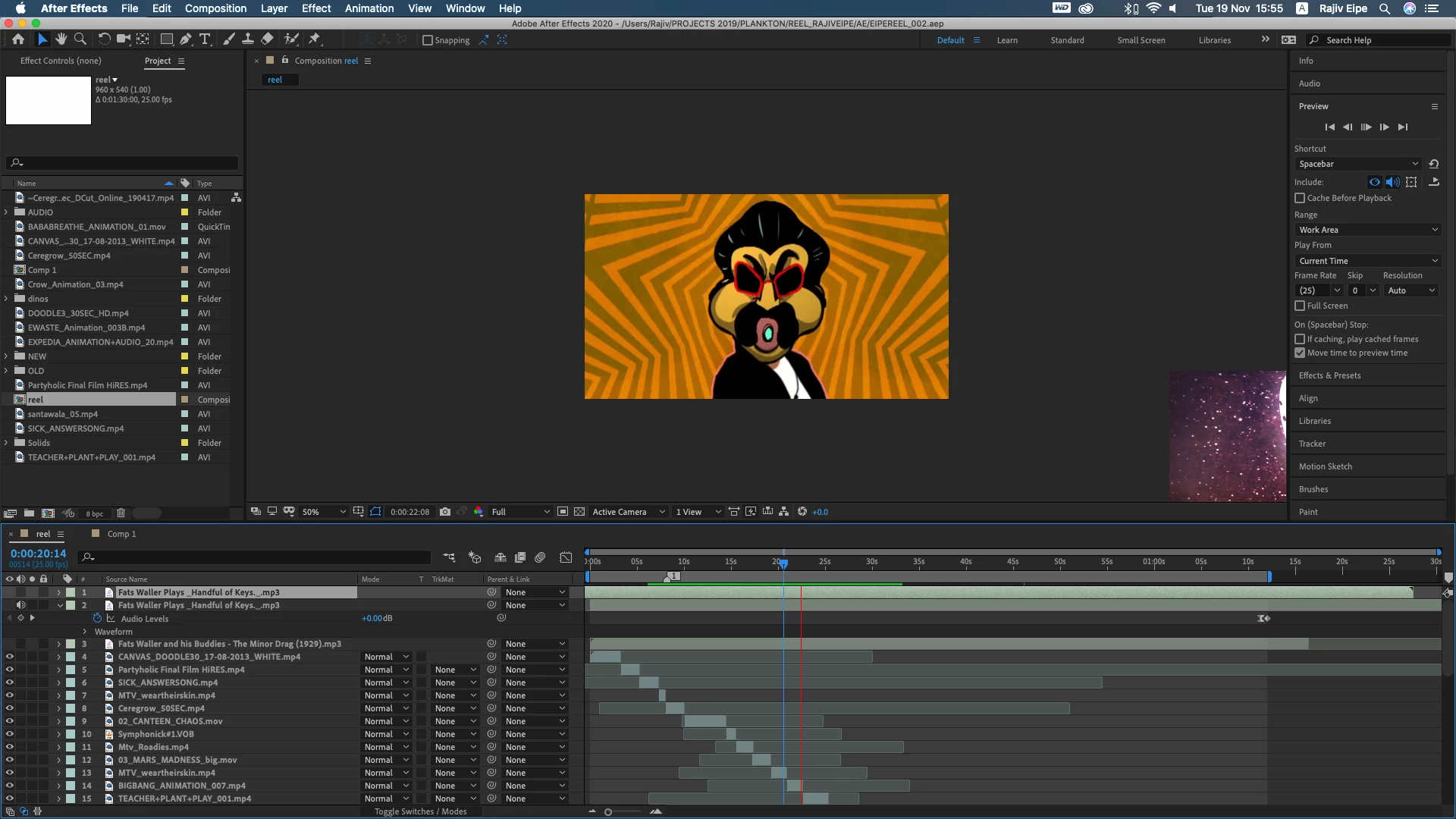Click the timeline zoom slider handle
Image resolution: width=1456 pixels, height=819 pixels.
point(607,812)
